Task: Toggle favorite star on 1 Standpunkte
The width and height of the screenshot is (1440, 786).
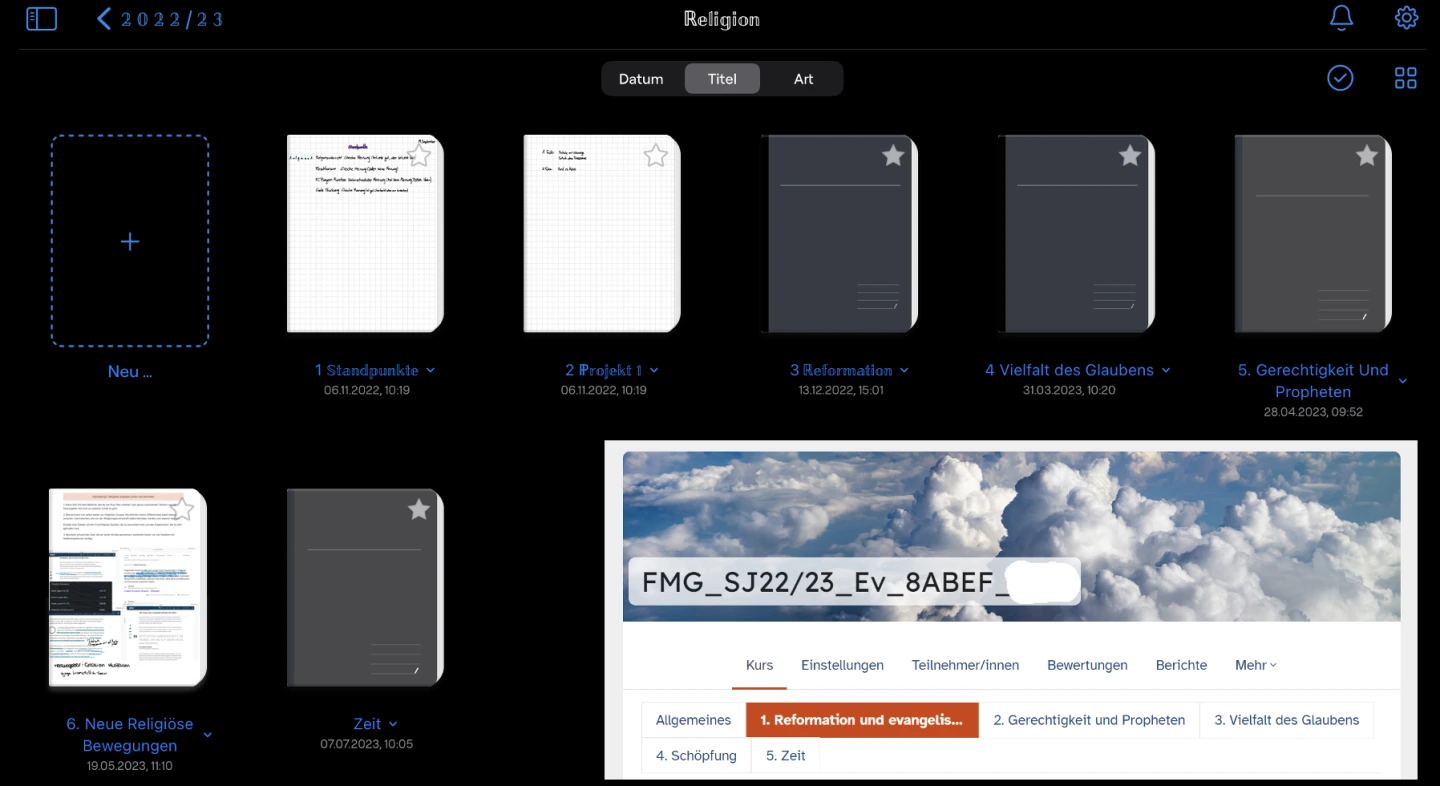Action: (419, 155)
